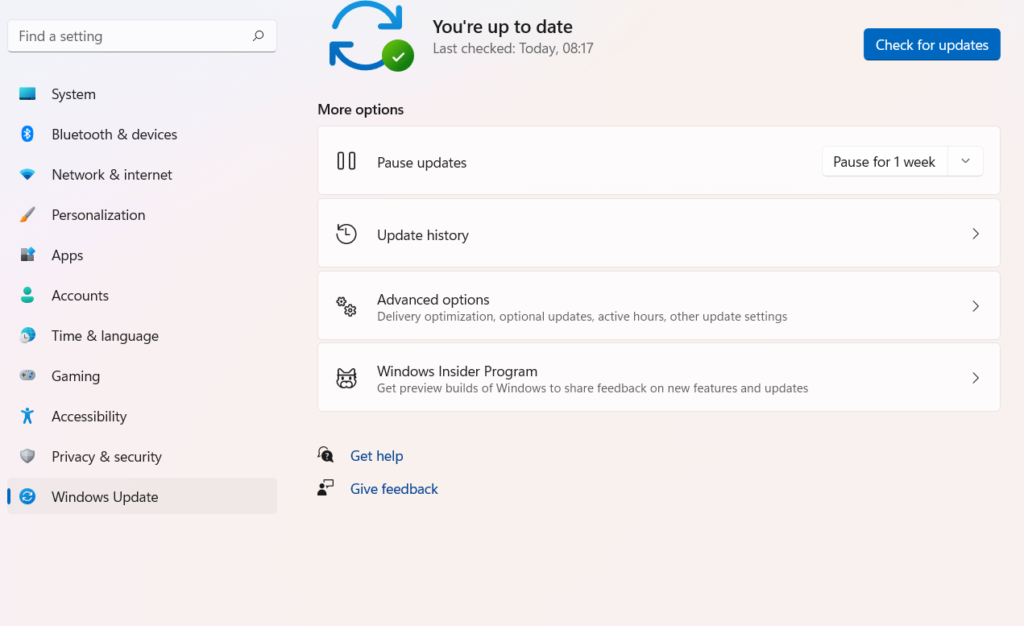Click the magnifier icon in search box
This screenshot has width=1024, height=626.
point(259,36)
